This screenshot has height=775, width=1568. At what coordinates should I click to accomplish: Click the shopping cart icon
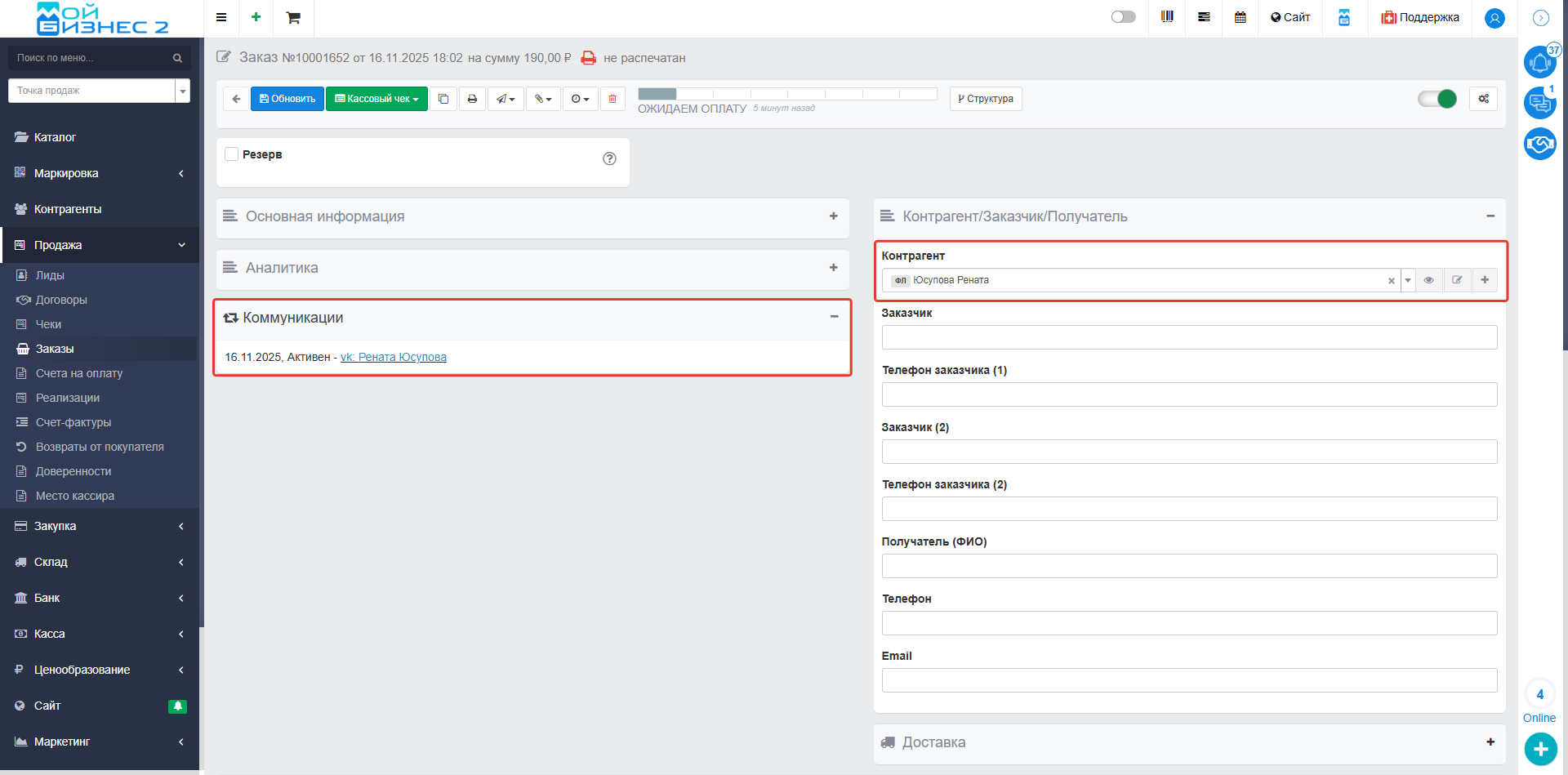pos(293,18)
